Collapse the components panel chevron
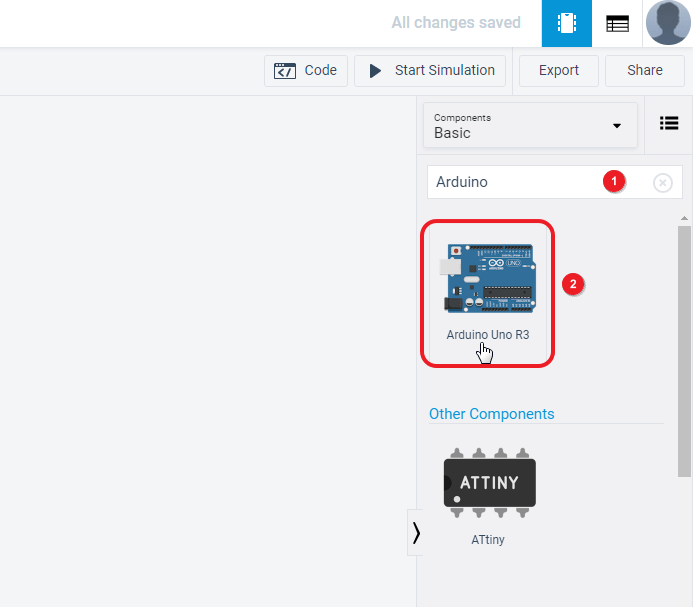 (415, 532)
